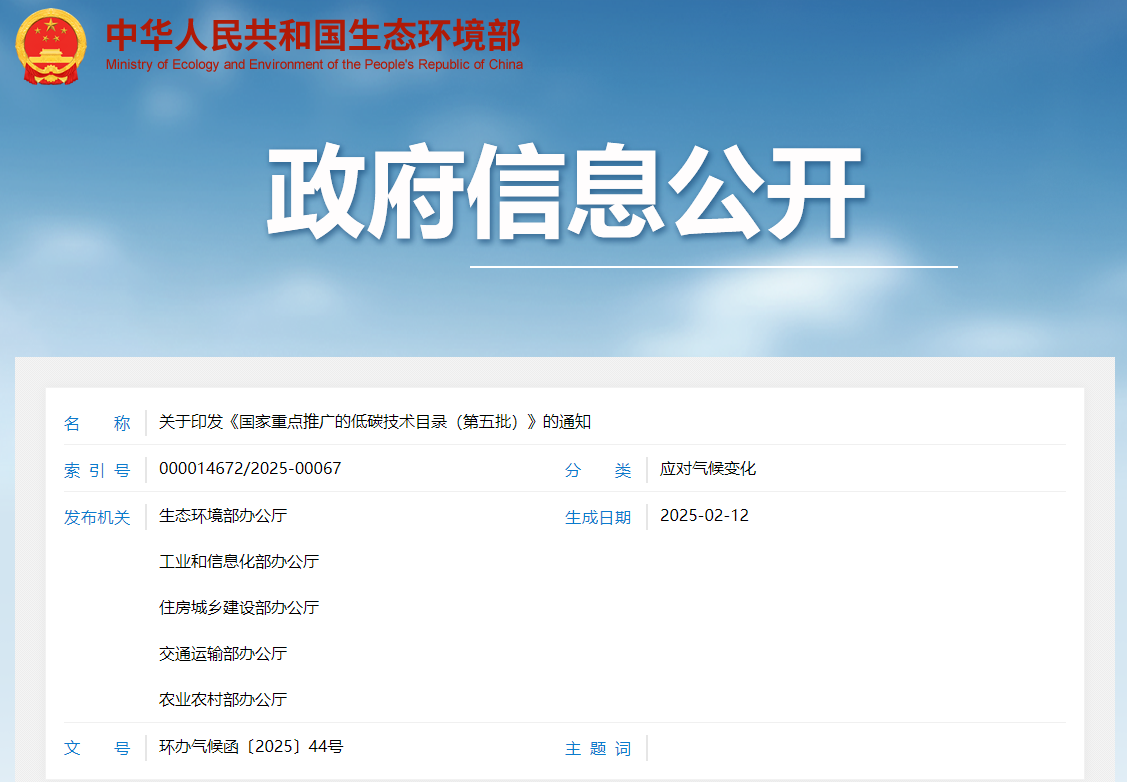Click the 名称 field label
This screenshot has height=782, width=1127.
click(x=97, y=423)
